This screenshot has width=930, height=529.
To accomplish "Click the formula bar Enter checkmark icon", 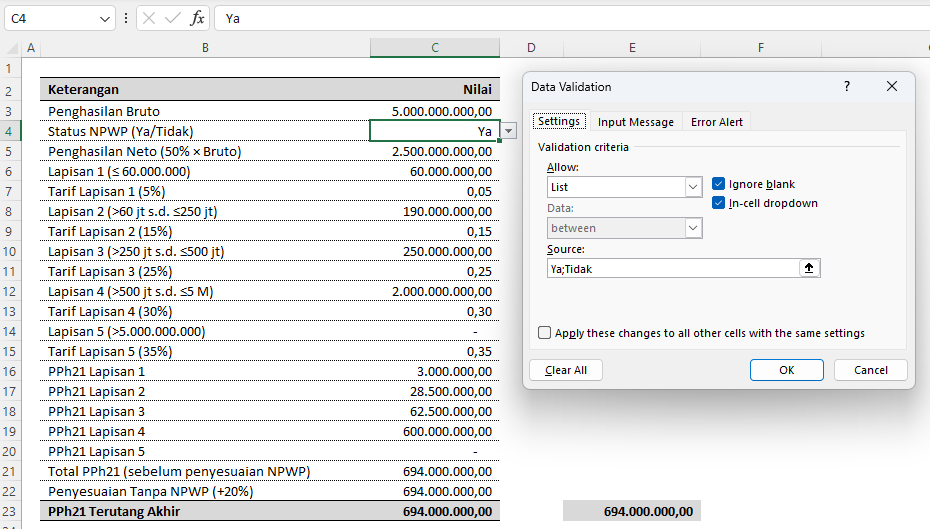I will coord(173,18).
